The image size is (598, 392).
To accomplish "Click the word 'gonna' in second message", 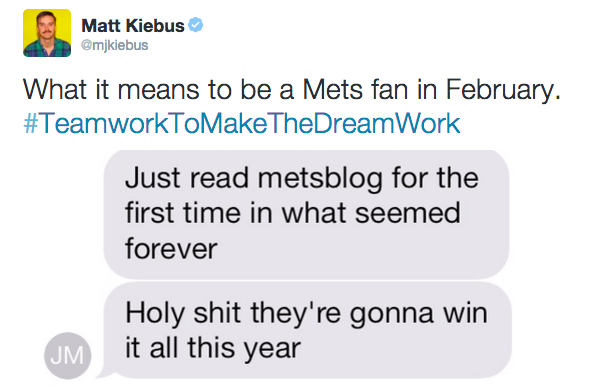I will [392, 315].
